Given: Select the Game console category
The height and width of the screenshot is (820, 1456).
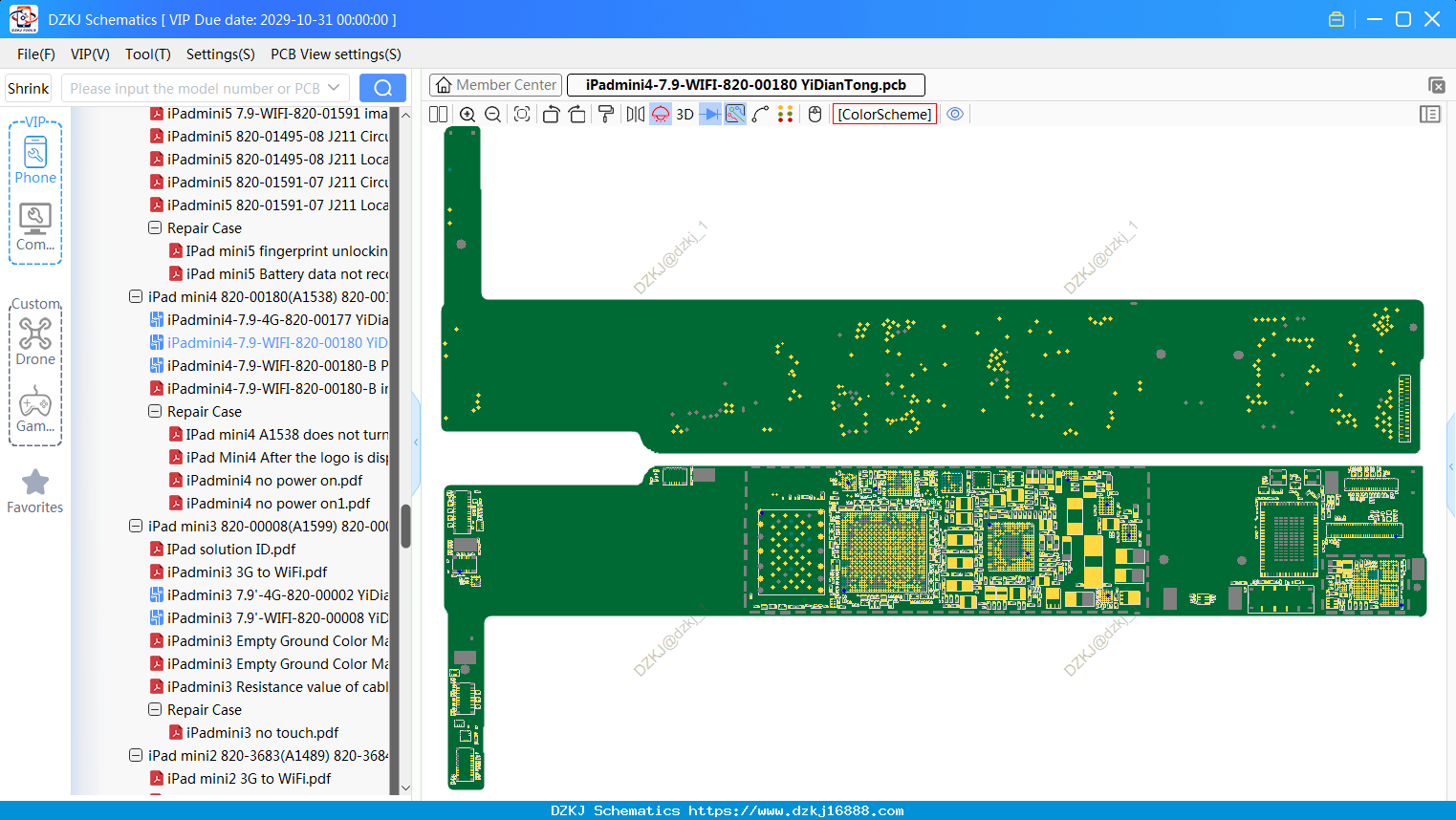Looking at the screenshot, I should [x=35, y=409].
